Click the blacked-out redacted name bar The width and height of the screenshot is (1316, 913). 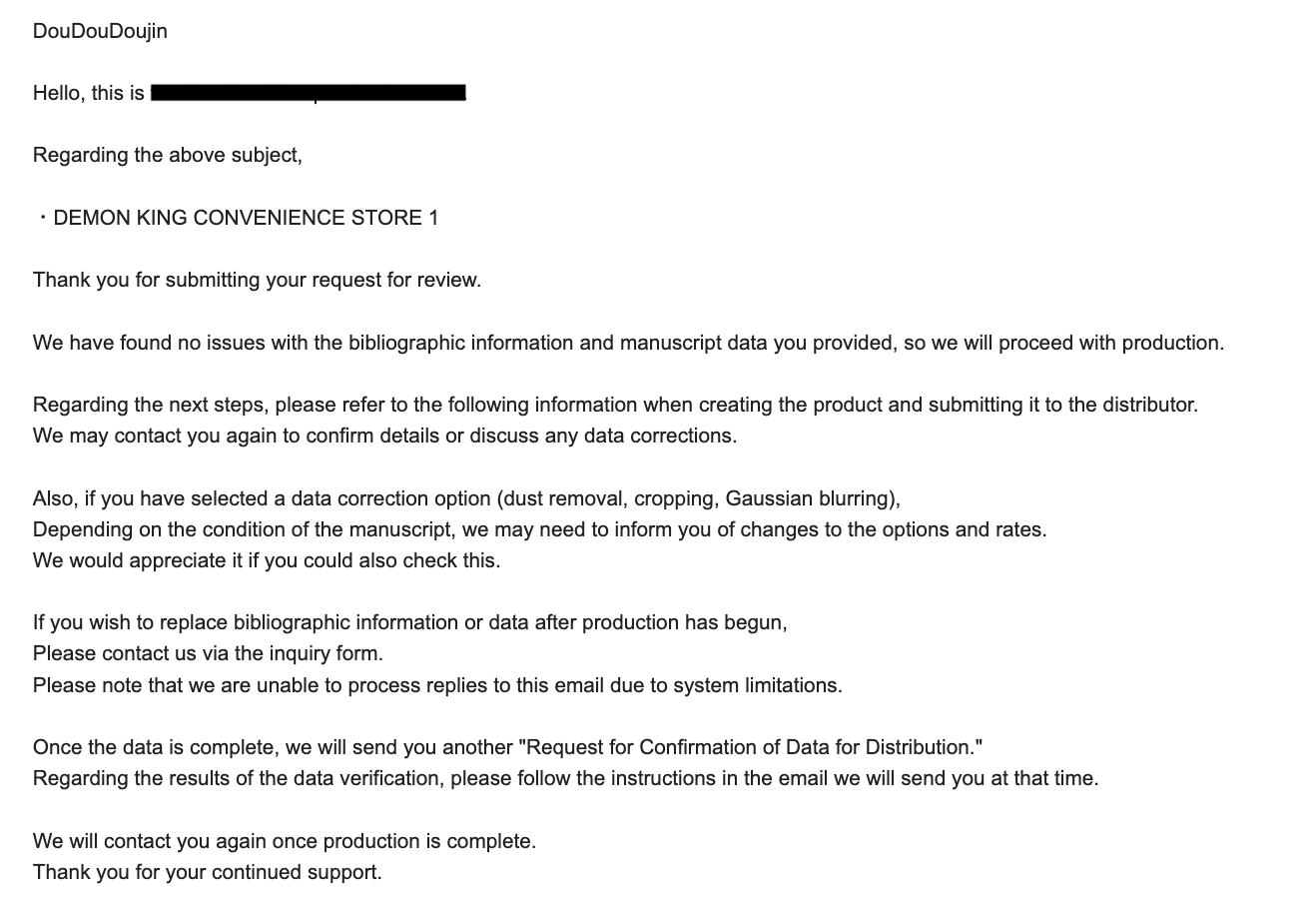coord(309,93)
